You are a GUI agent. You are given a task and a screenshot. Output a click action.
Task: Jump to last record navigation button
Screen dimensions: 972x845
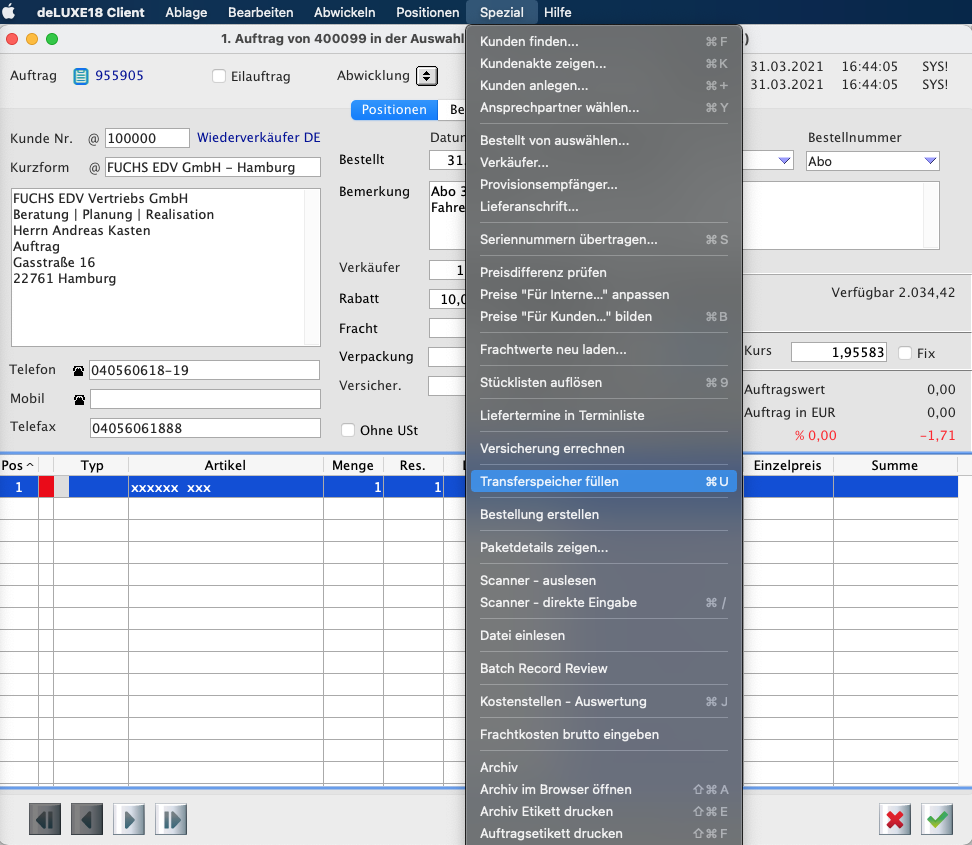tap(171, 820)
